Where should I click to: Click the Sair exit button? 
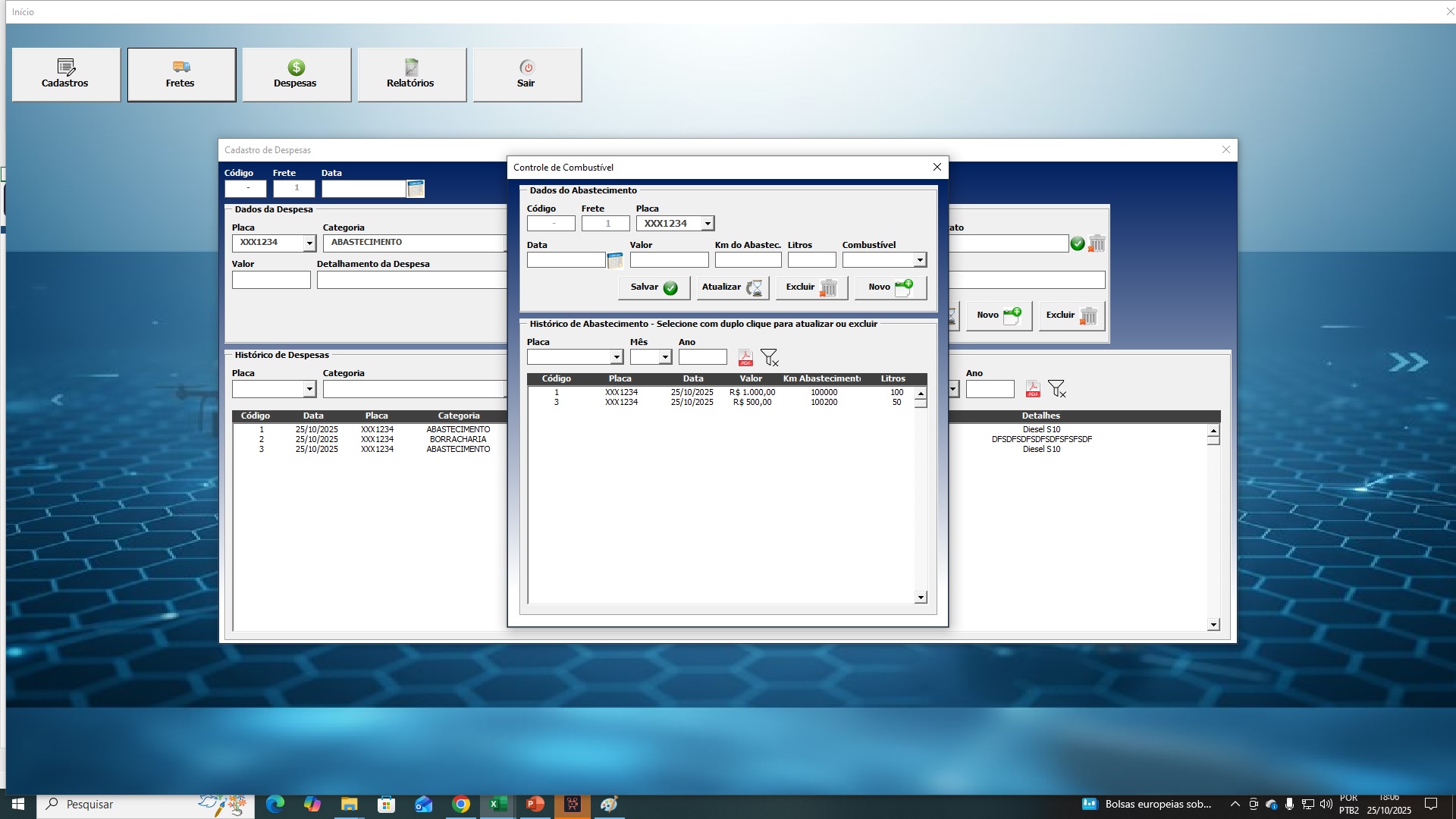coord(527,74)
